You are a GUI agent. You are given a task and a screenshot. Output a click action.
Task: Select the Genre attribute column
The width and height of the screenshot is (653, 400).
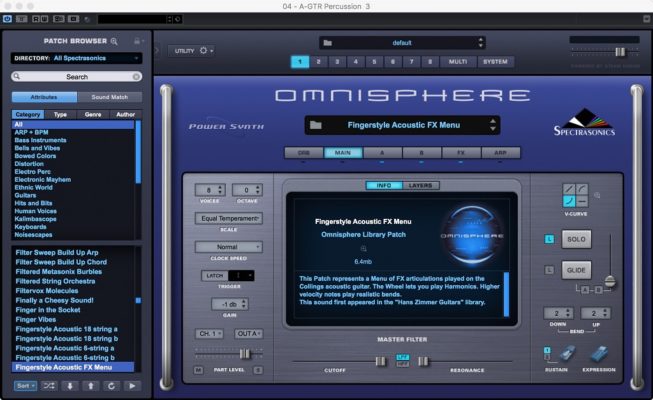(93, 114)
